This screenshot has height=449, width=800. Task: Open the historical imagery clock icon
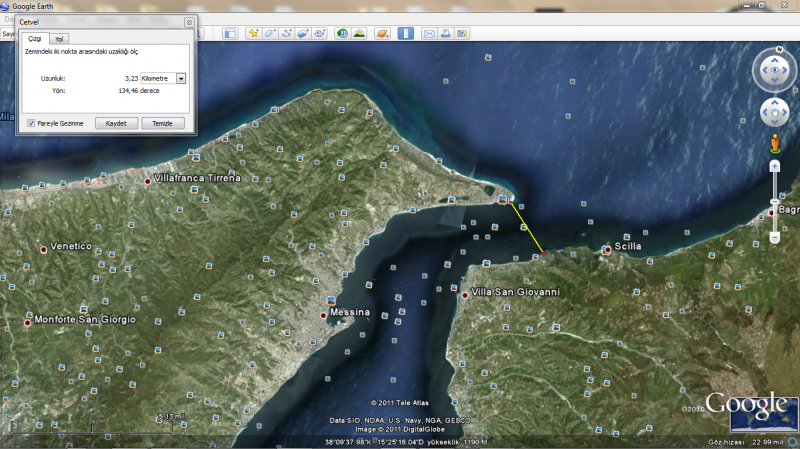(x=343, y=33)
